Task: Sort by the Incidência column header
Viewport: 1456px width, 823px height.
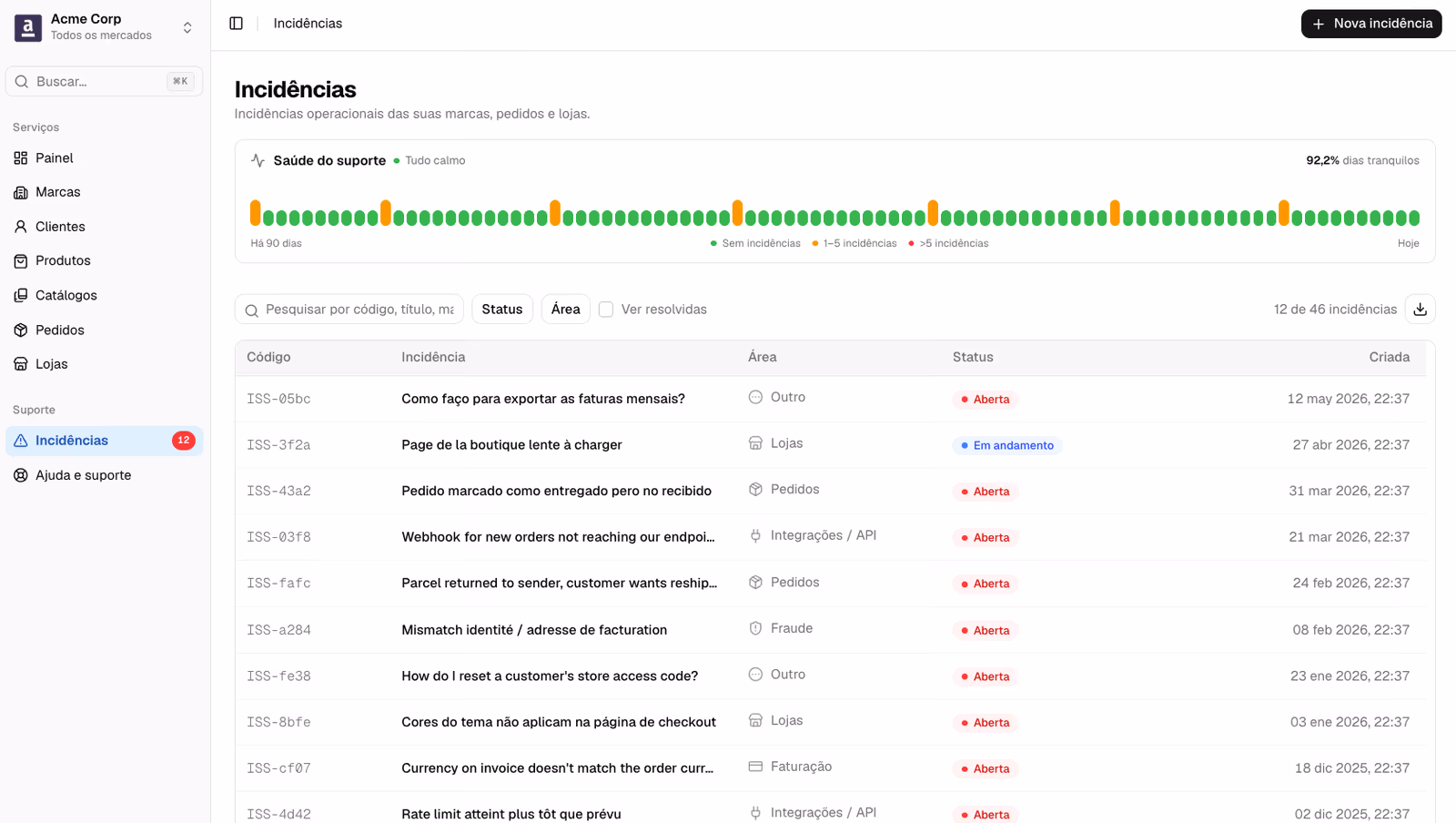Action: [433, 358]
